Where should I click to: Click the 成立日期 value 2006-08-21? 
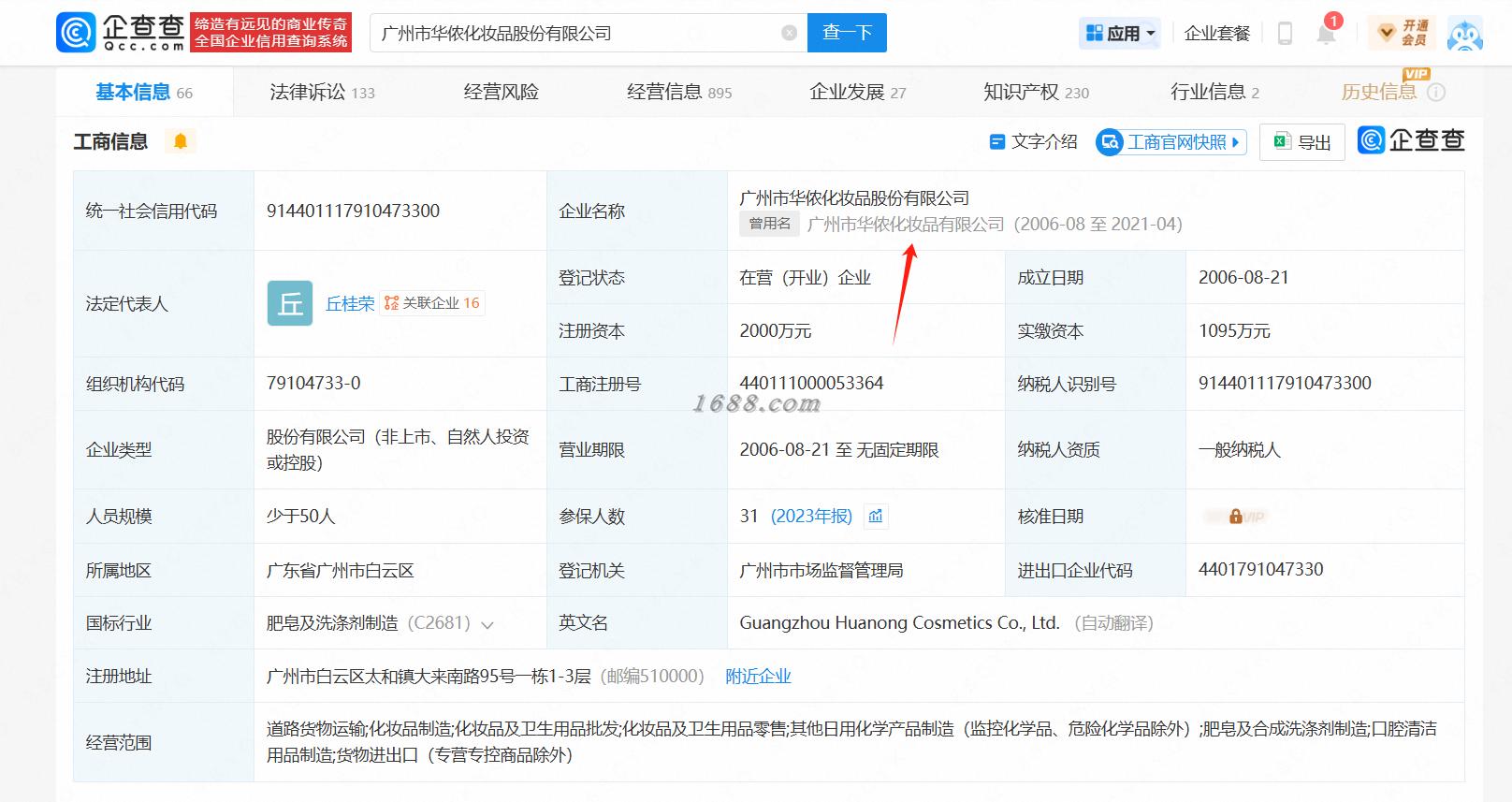(x=1243, y=277)
